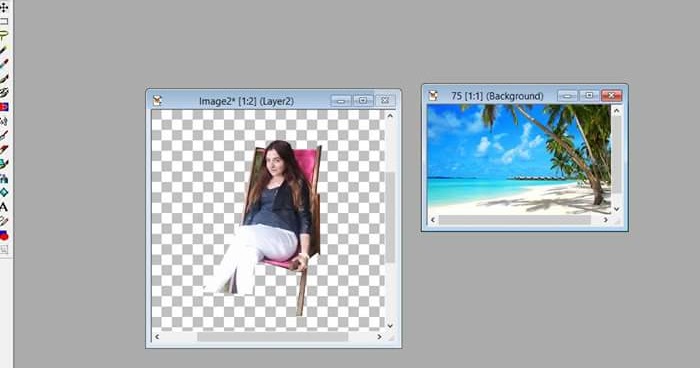The width and height of the screenshot is (700, 368).
Task: Click up arrow of Image2 vertical scrollbar
Action: (x=390, y=116)
